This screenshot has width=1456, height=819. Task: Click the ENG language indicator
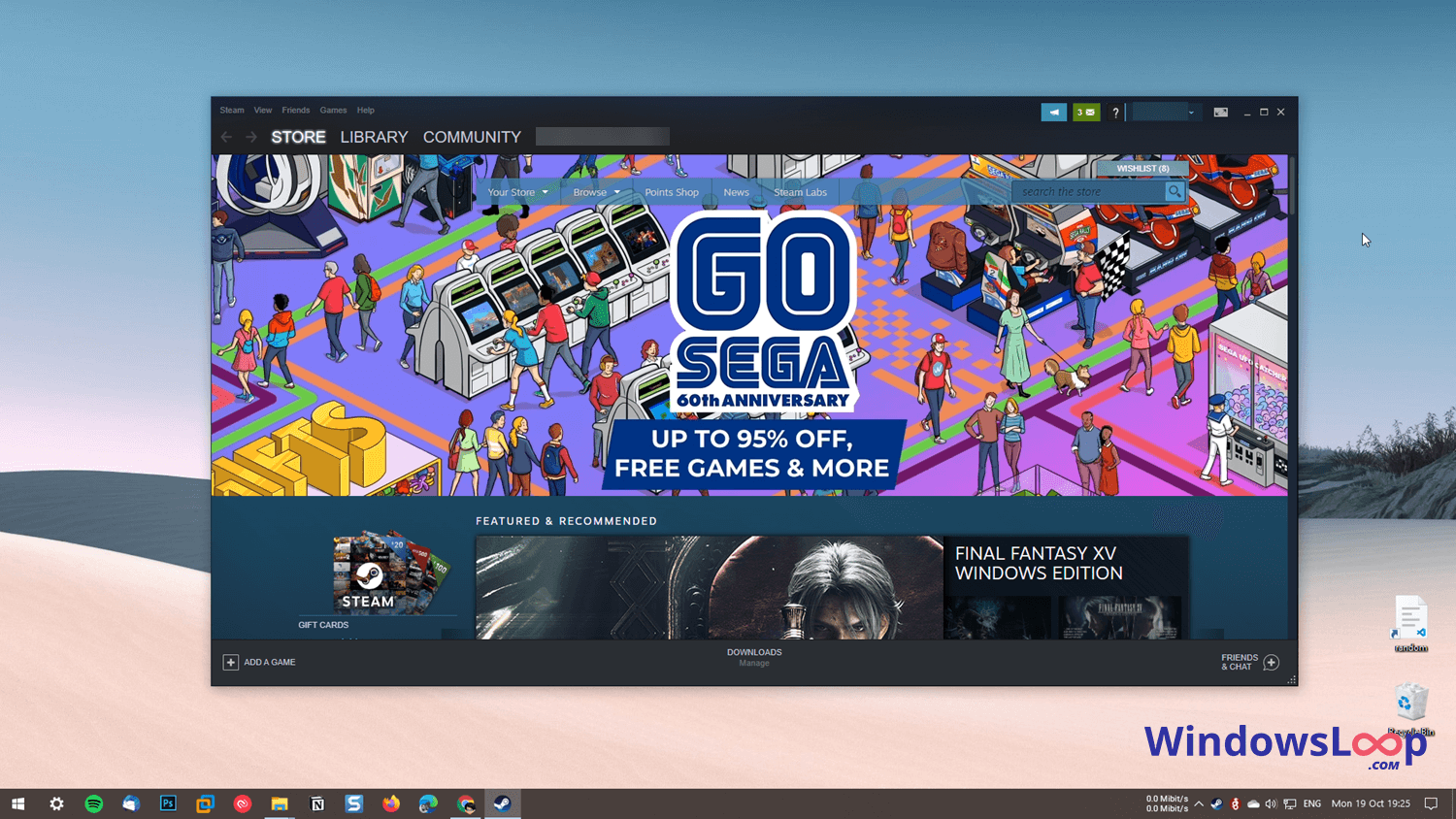[1312, 803]
